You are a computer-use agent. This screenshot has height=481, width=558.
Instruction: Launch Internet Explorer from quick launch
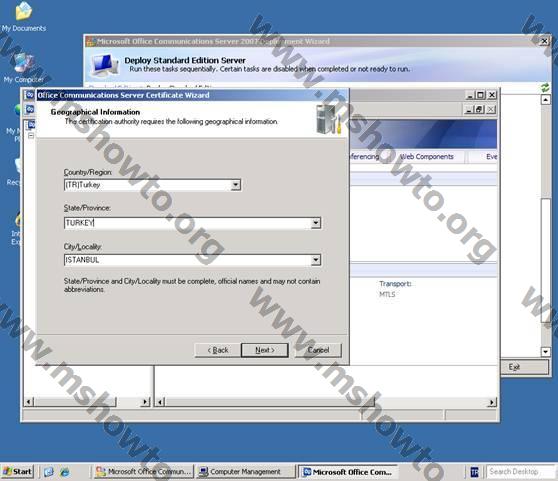point(65,472)
